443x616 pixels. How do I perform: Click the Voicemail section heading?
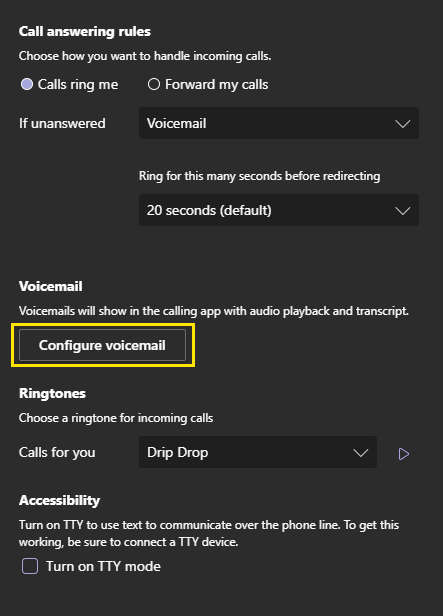51,286
